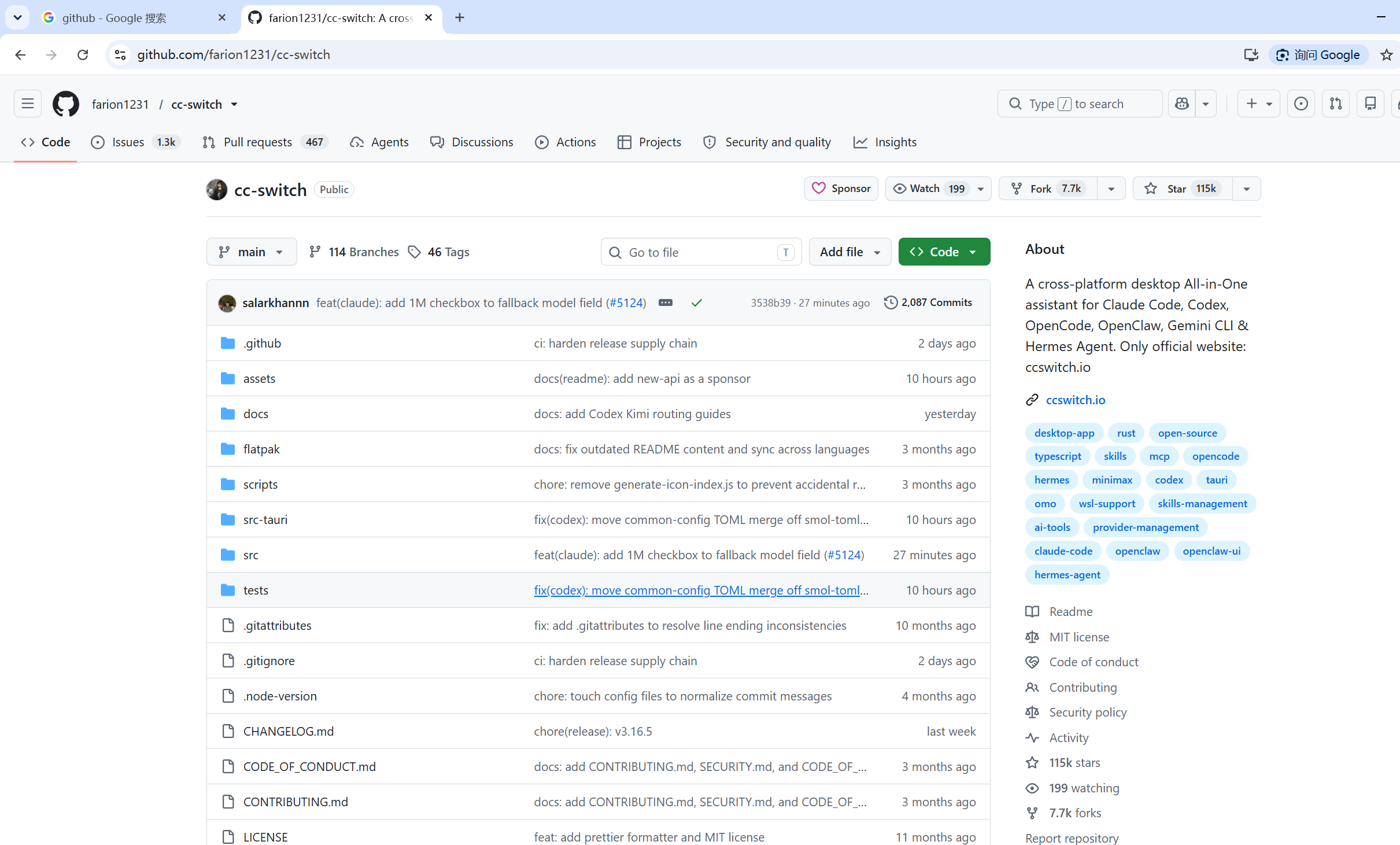The height and width of the screenshot is (845, 1400).
Task: Click the Report repository link
Action: click(1072, 838)
